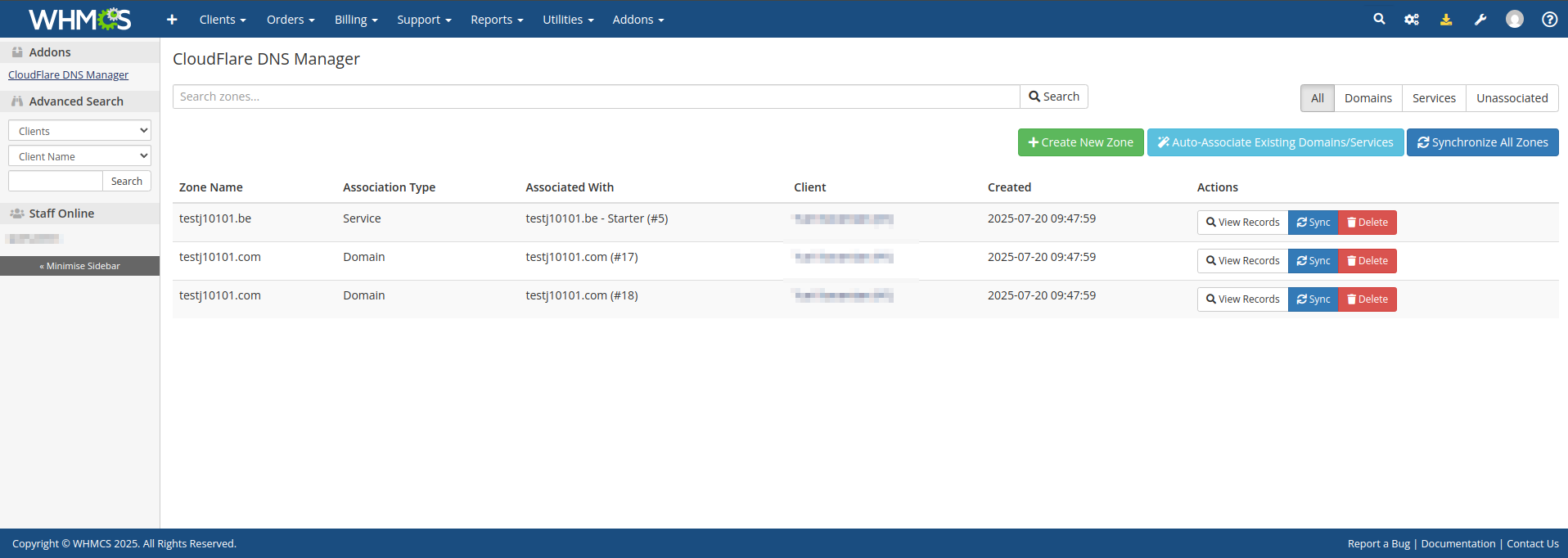The image size is (1568, 558).
Task: Focus the Search zones input field
Action: [x=596, y=97]
